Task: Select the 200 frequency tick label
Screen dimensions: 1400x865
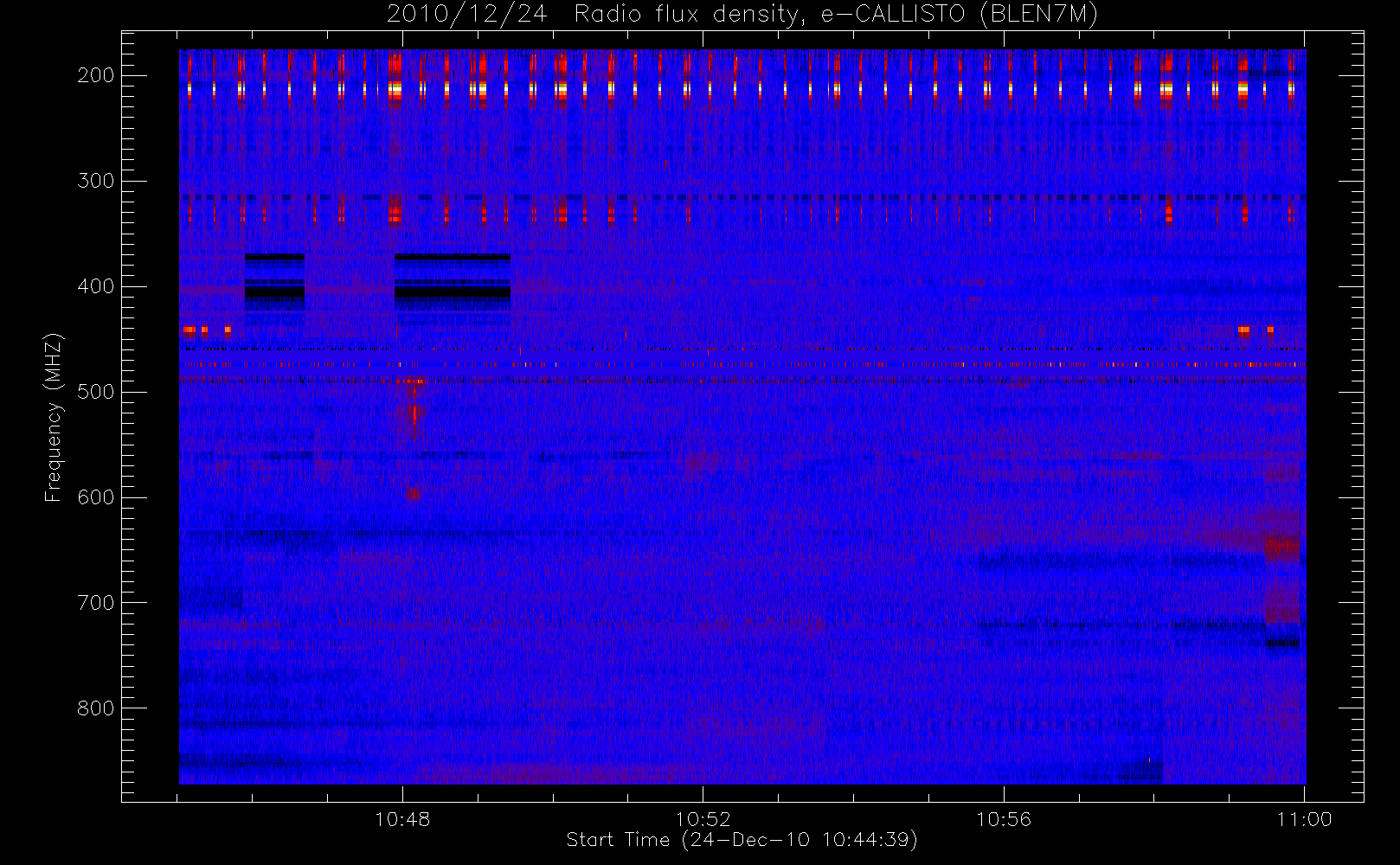Action: pyautogui.click(x=95, y=75)
